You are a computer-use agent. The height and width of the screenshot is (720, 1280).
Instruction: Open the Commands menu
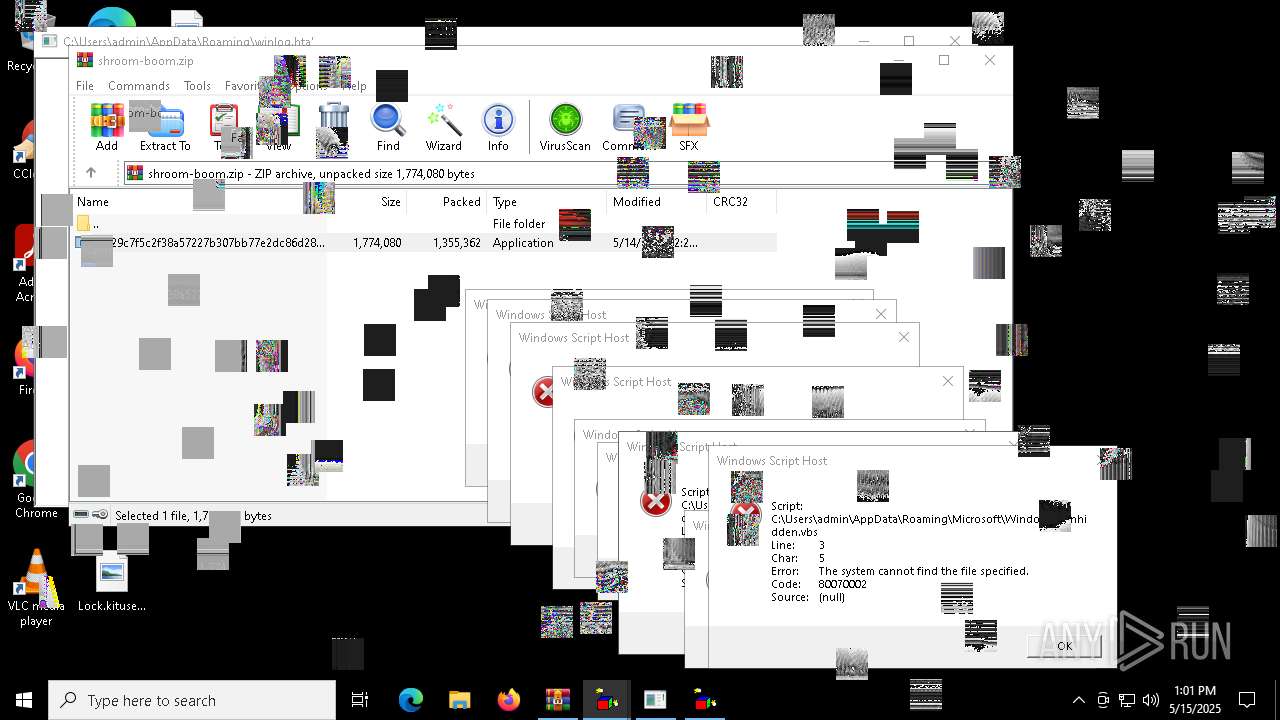(139, 86)
